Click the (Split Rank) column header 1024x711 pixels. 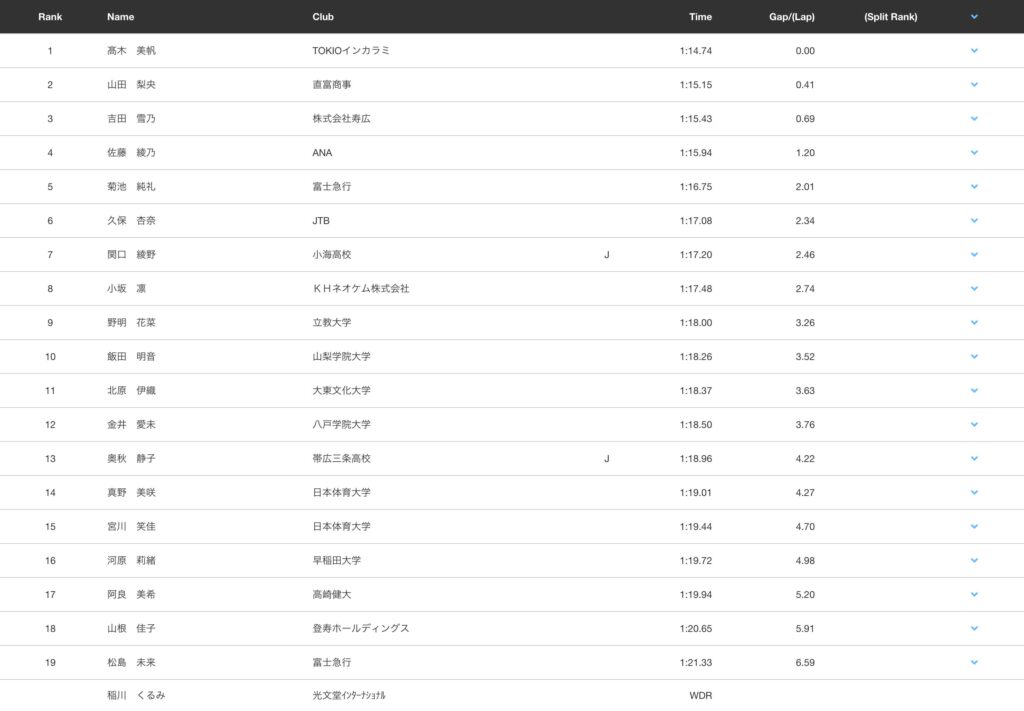tap(890, 17)
